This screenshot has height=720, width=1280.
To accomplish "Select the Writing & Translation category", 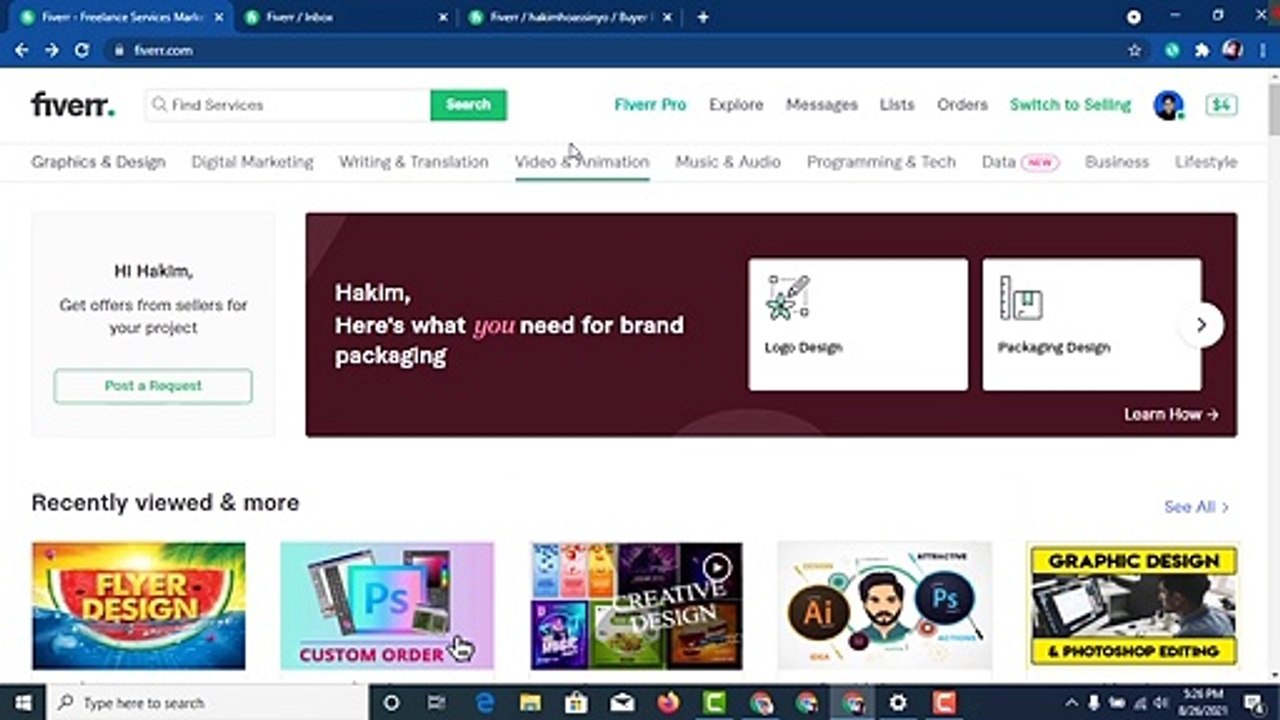I will [414, 162].
